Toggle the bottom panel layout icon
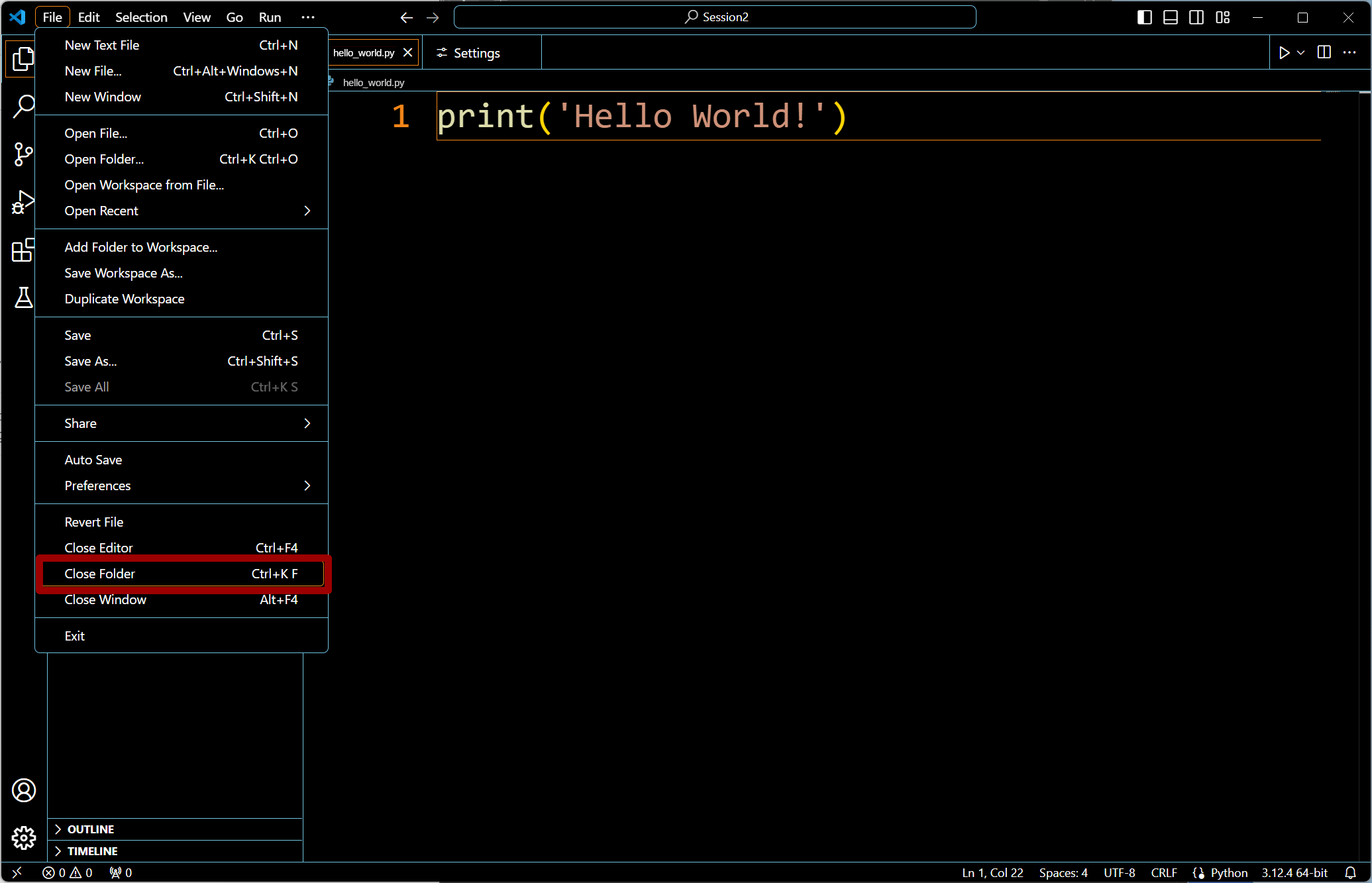Viewport: 1372px width, 883px height. (1171, 17)
